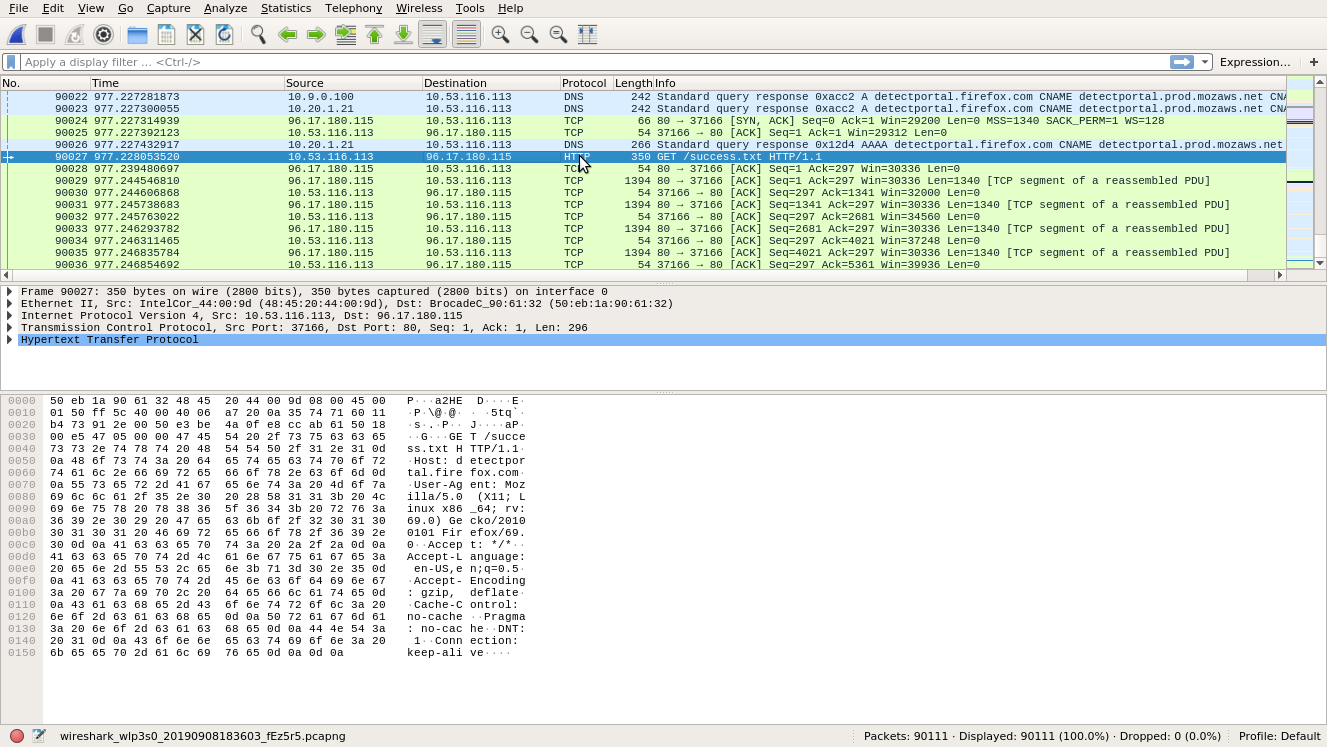Go to specified packet
The image size is (1327, 747).
[x=345, y=35]
